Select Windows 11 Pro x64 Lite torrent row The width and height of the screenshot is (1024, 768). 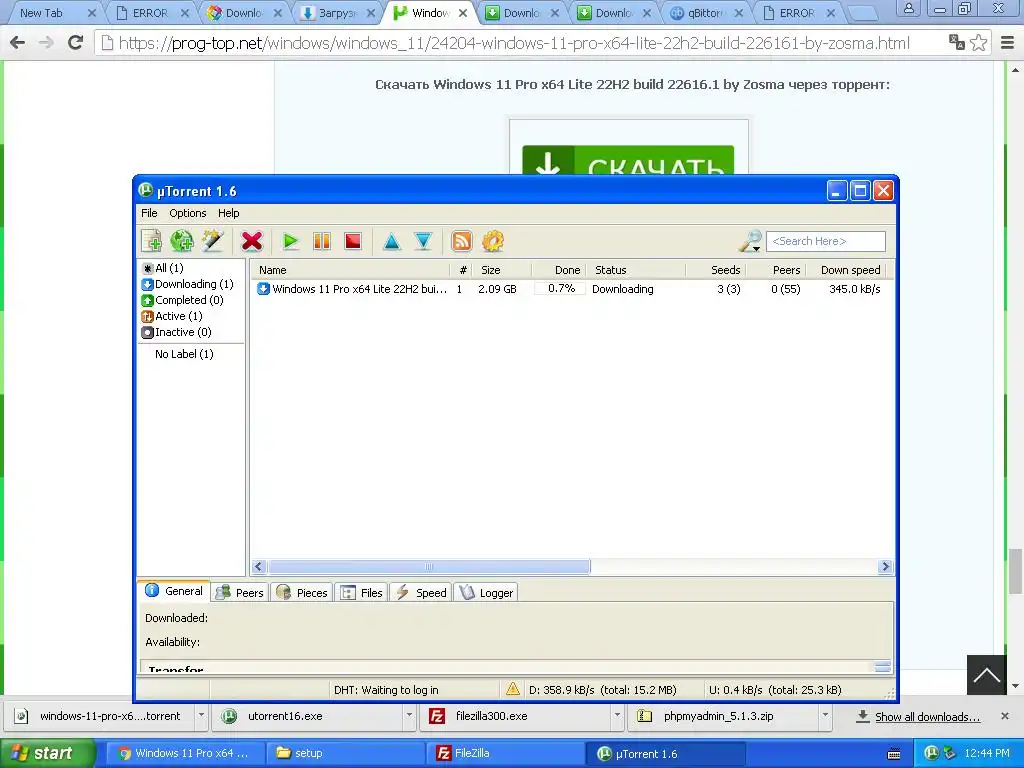tap(571, 289)
